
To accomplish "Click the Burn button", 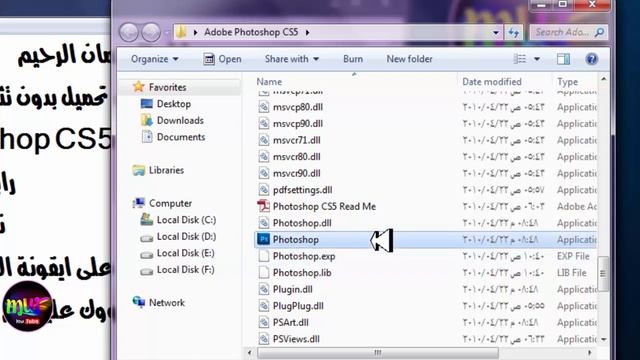I will click(353, 59).
